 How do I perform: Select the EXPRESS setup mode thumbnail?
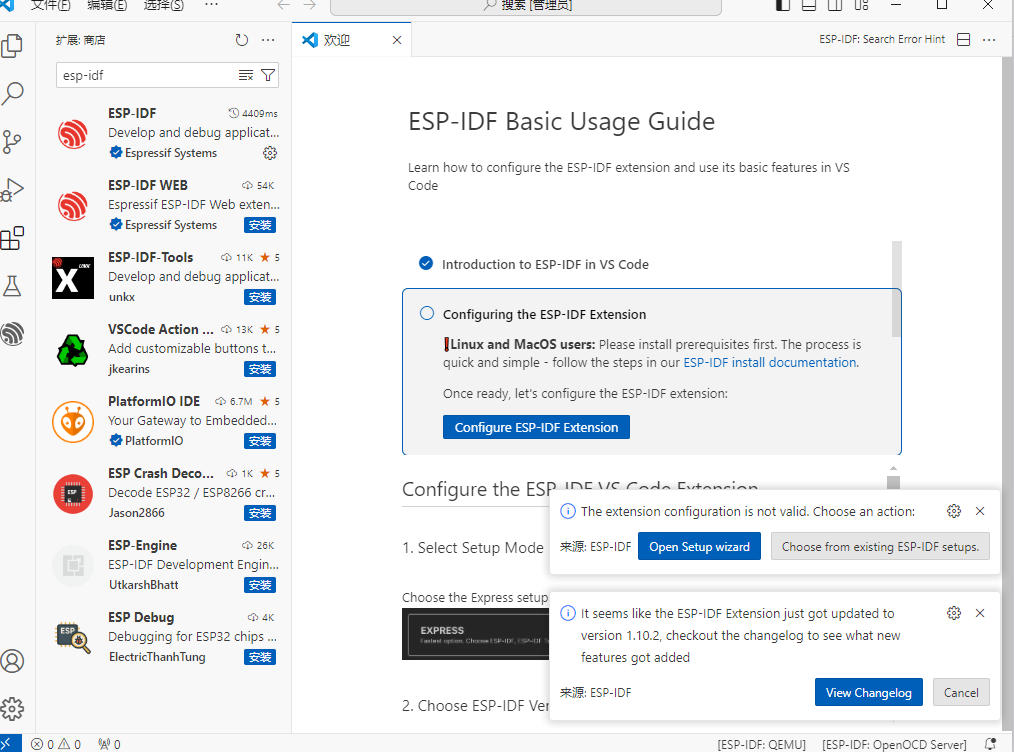[x=475, y=634]
